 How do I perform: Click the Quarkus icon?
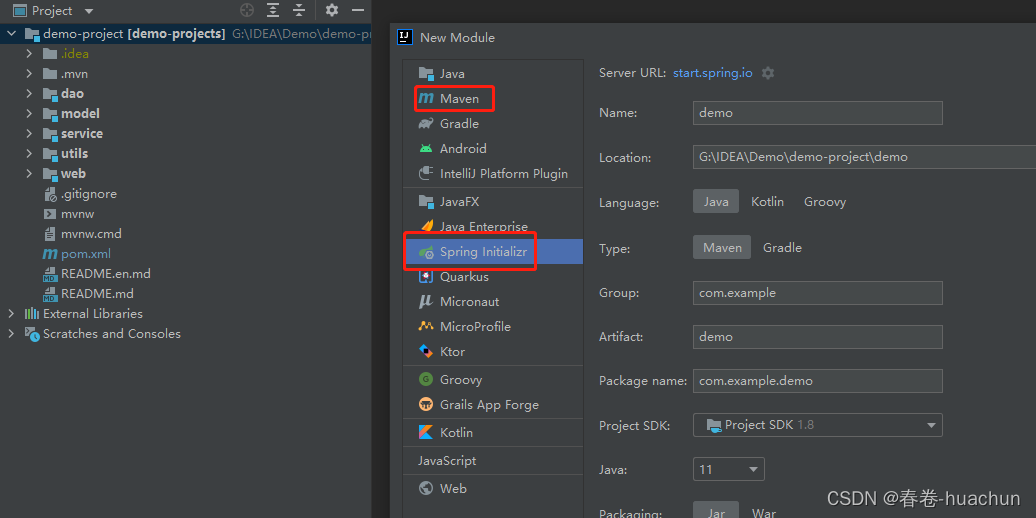pos(426,277)
